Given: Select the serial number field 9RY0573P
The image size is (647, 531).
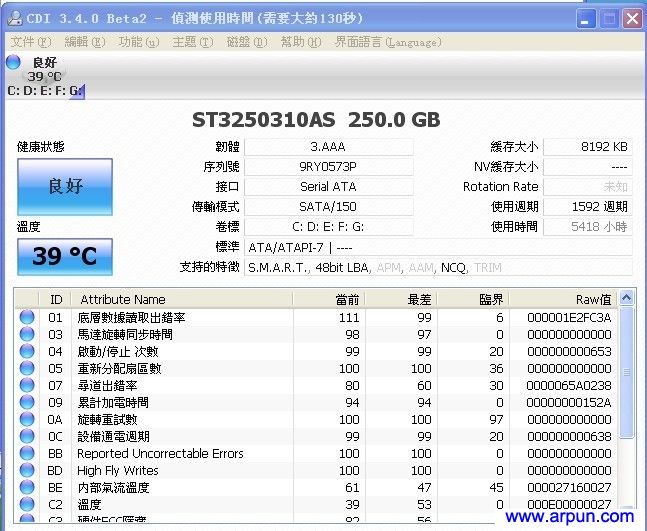Looking at the screenshot, I should click(x=327, y=167).
